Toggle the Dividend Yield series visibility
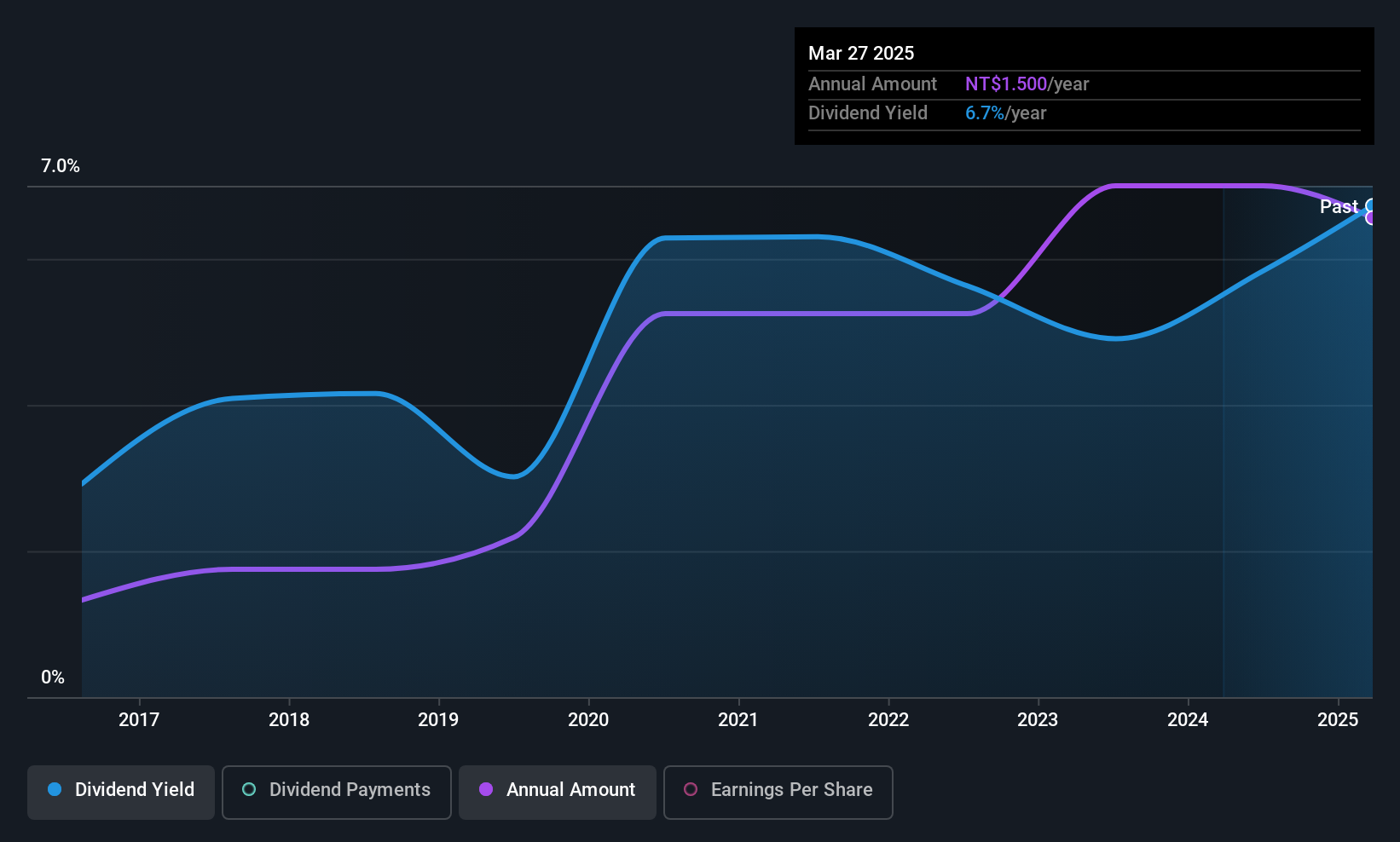 tap(120, 791)
